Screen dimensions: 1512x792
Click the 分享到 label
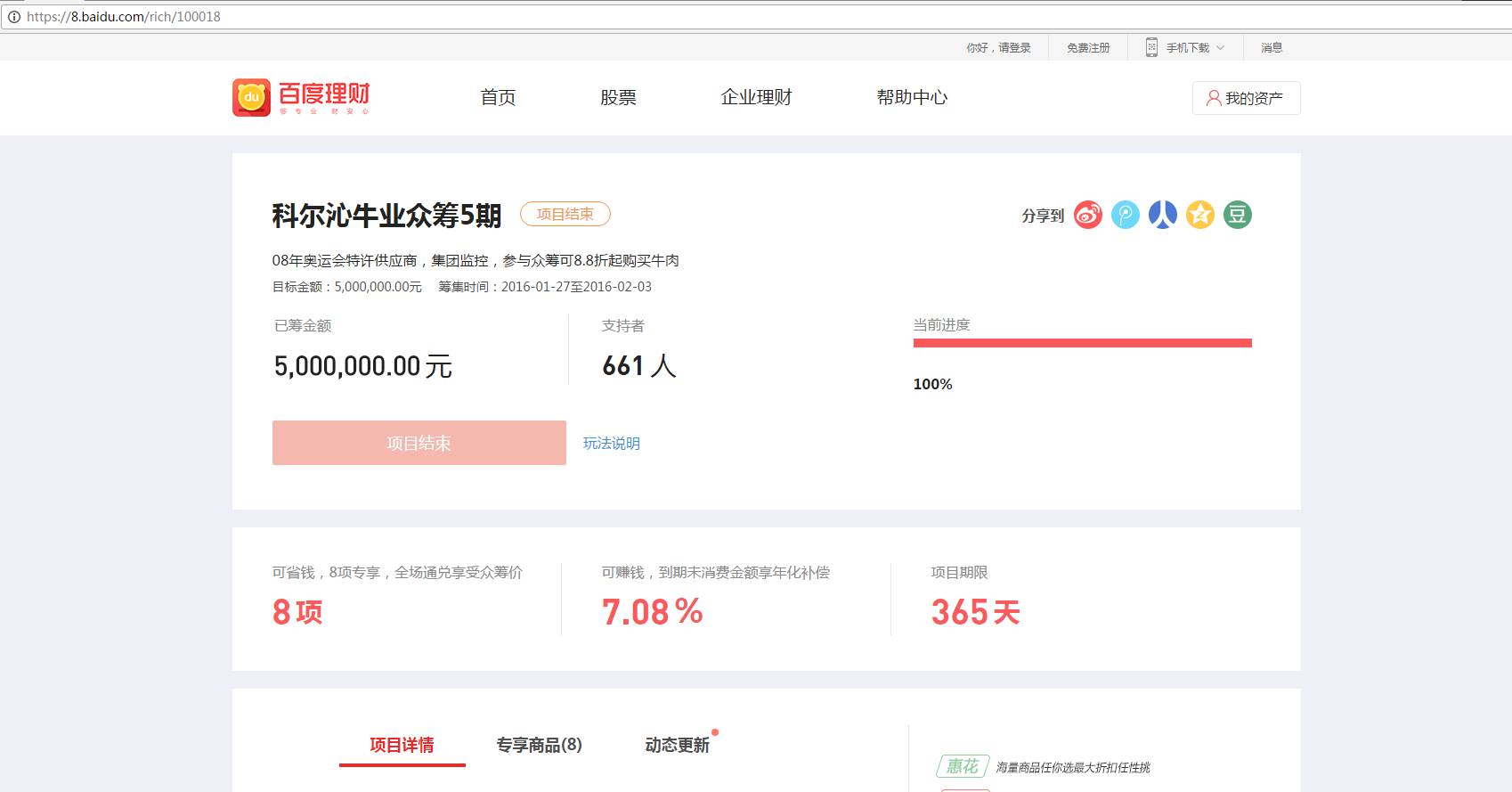(1043, 216)
